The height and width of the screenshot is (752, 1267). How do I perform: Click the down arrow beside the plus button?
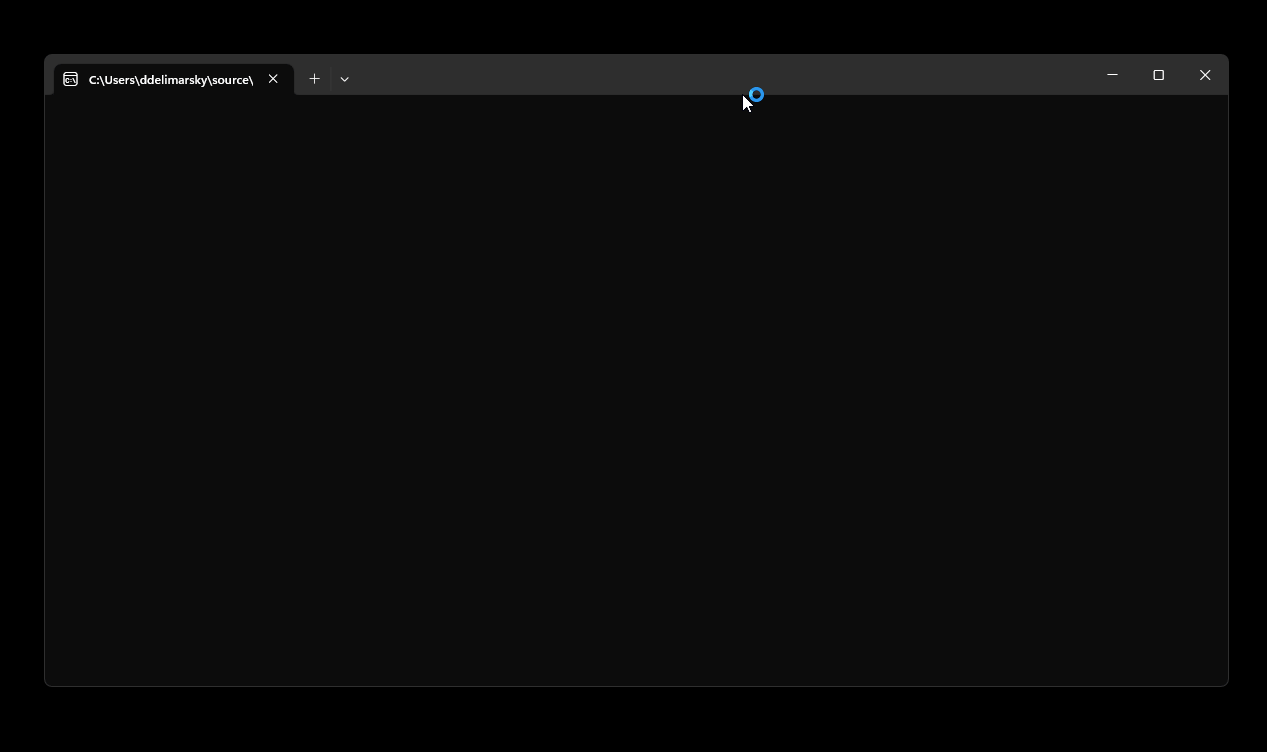344,78
